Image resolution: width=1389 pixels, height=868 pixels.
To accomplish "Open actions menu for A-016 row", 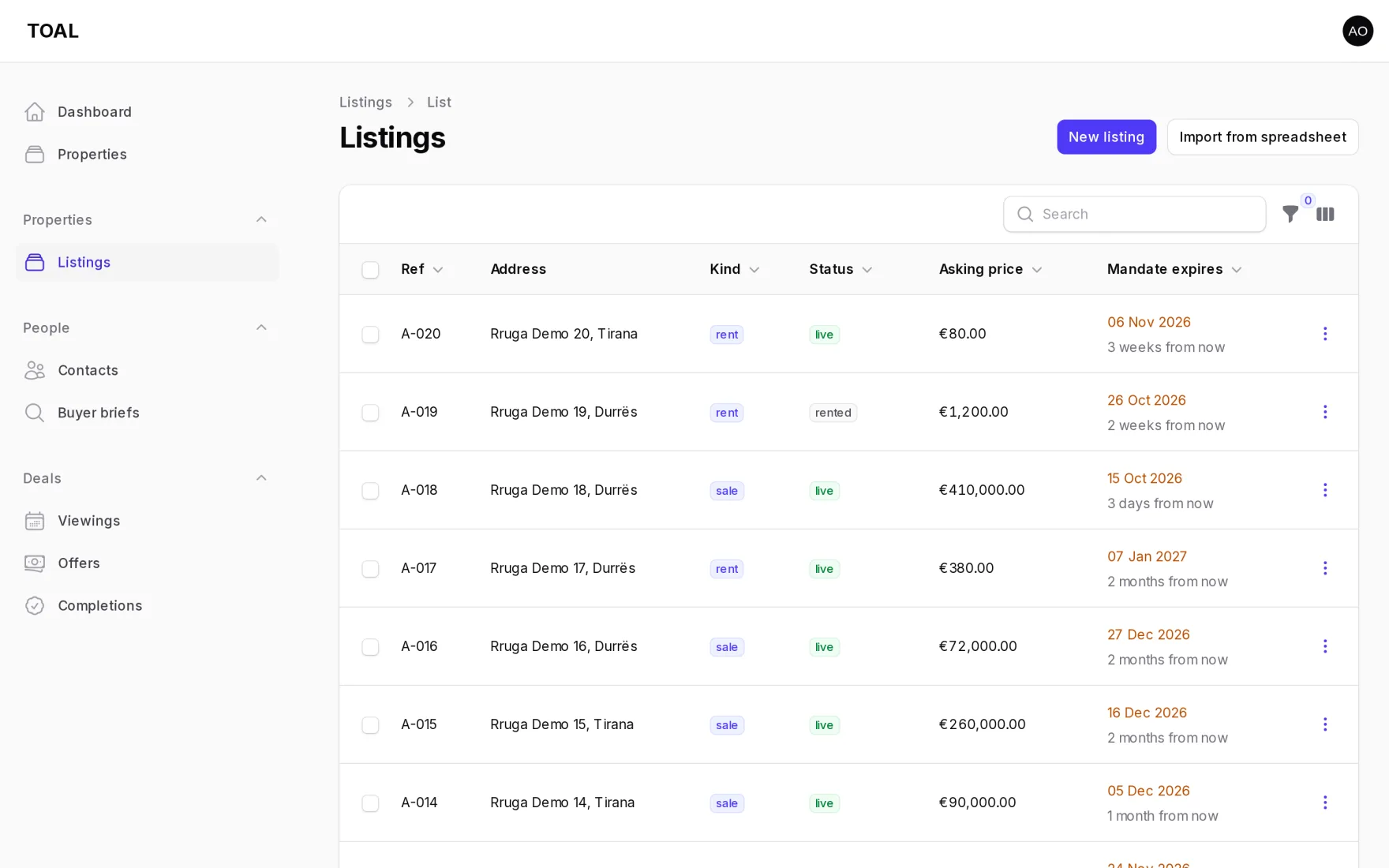I will pos(1325,646).
